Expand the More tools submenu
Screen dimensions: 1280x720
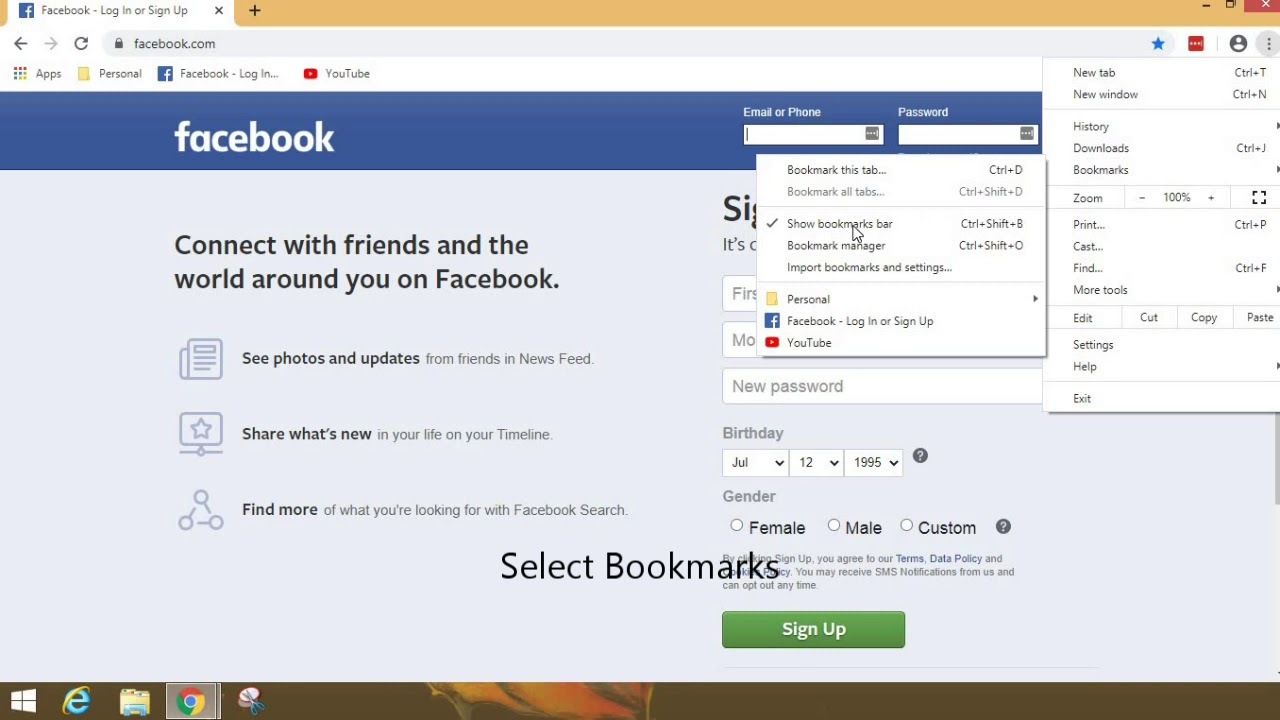pos(1162,290)
